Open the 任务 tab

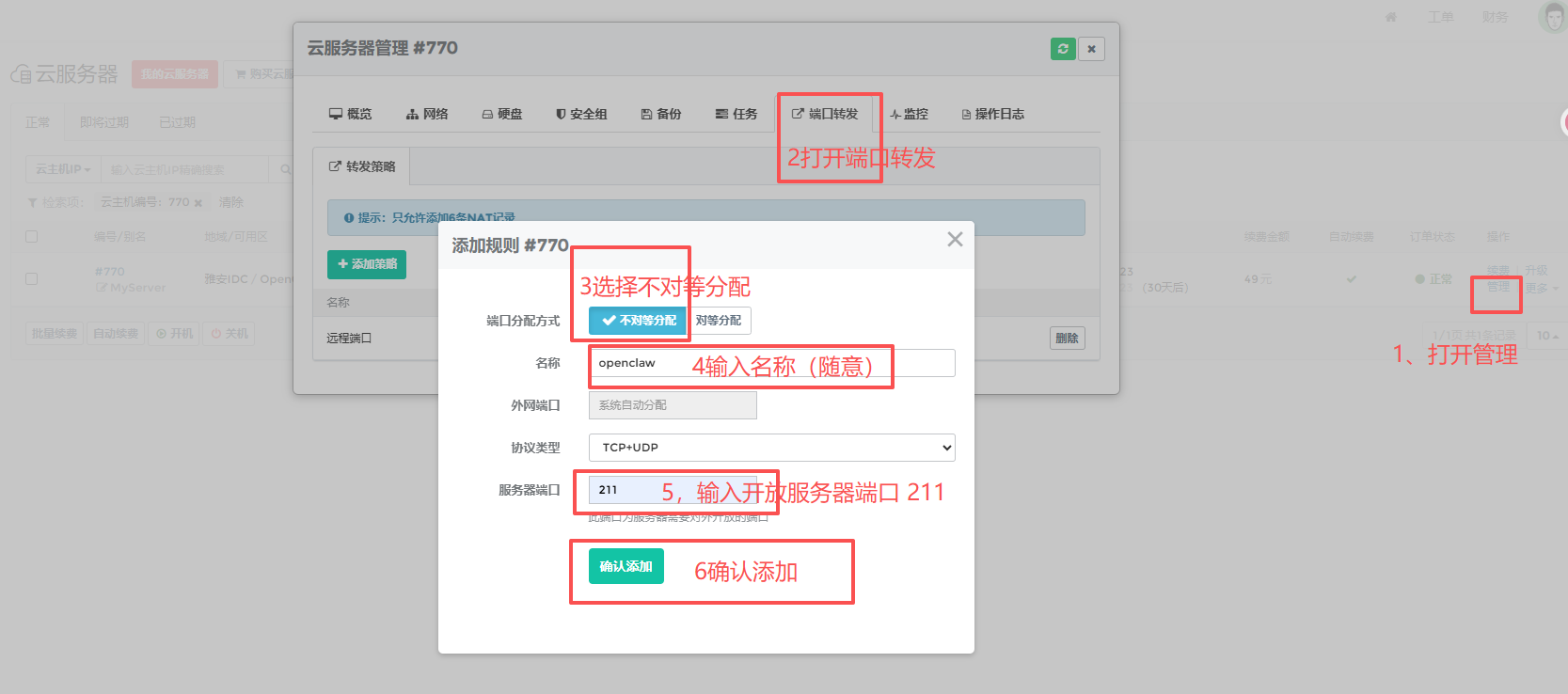[736, 114]
